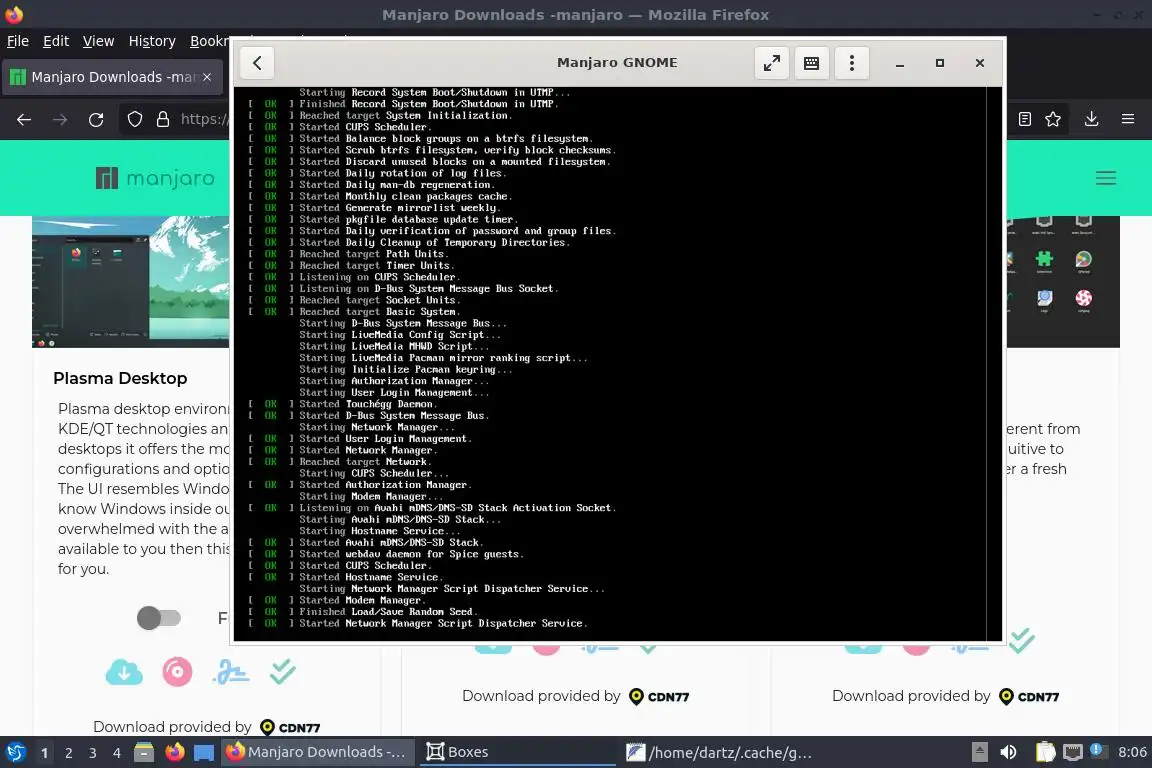Toggle the switch under Plasma Desktop description
The height and width of the screenshot is (768, 1152).
159,618
